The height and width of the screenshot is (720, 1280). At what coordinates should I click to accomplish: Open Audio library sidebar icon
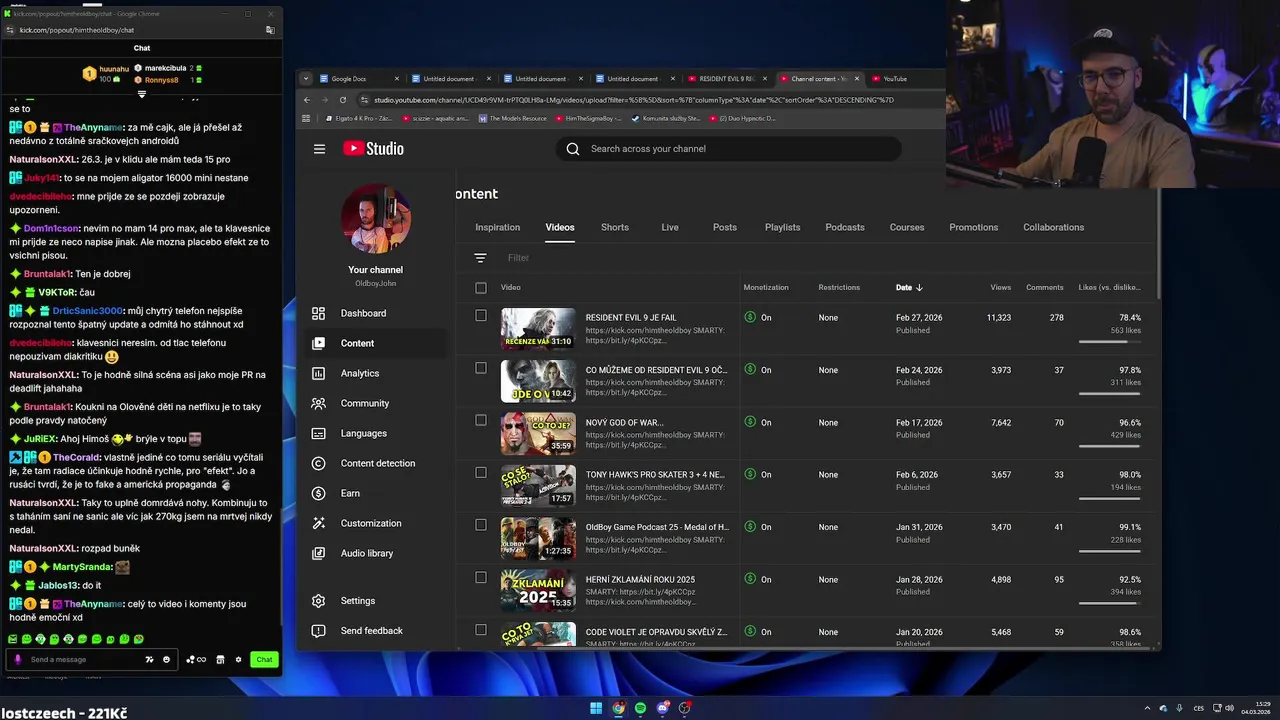[x=318, y=553]
